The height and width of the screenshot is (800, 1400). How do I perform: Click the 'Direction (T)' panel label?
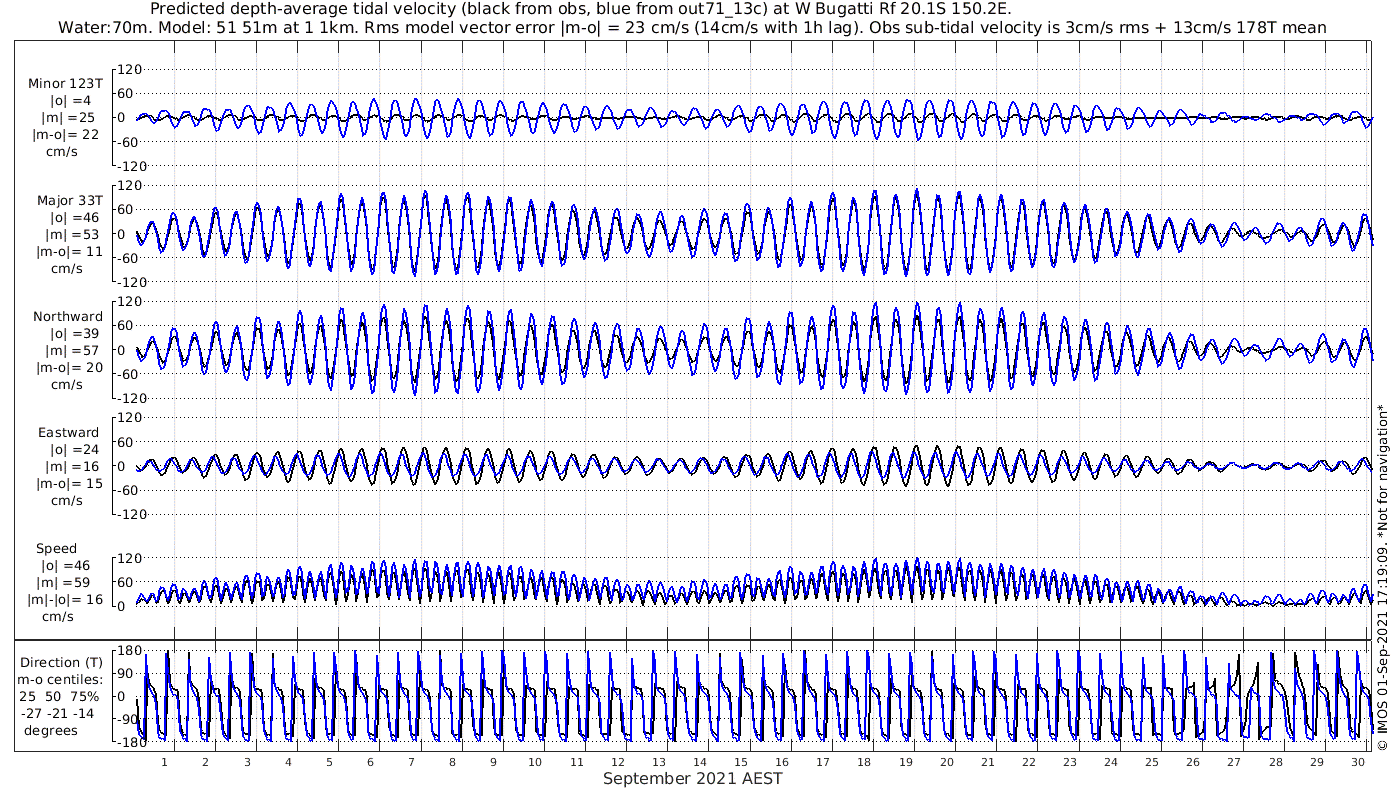(x=63, y=663)
